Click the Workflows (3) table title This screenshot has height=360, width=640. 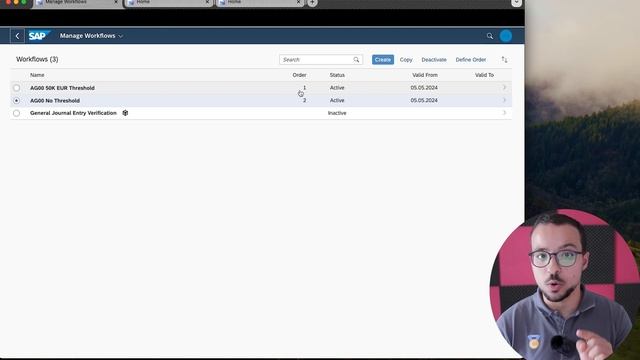(x=37, y=59)
